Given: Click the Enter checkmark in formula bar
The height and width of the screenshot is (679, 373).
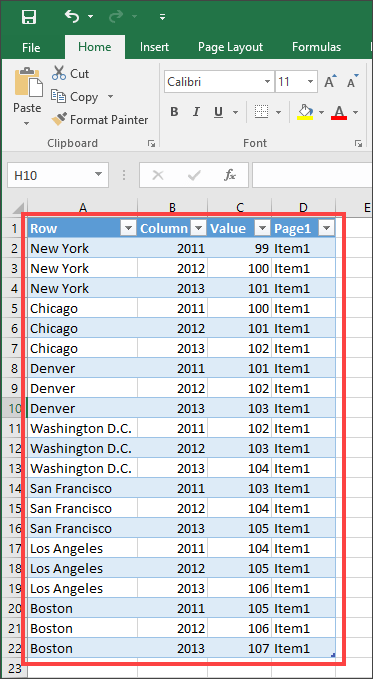Looking at the screenshot, I should click(194, 175).
